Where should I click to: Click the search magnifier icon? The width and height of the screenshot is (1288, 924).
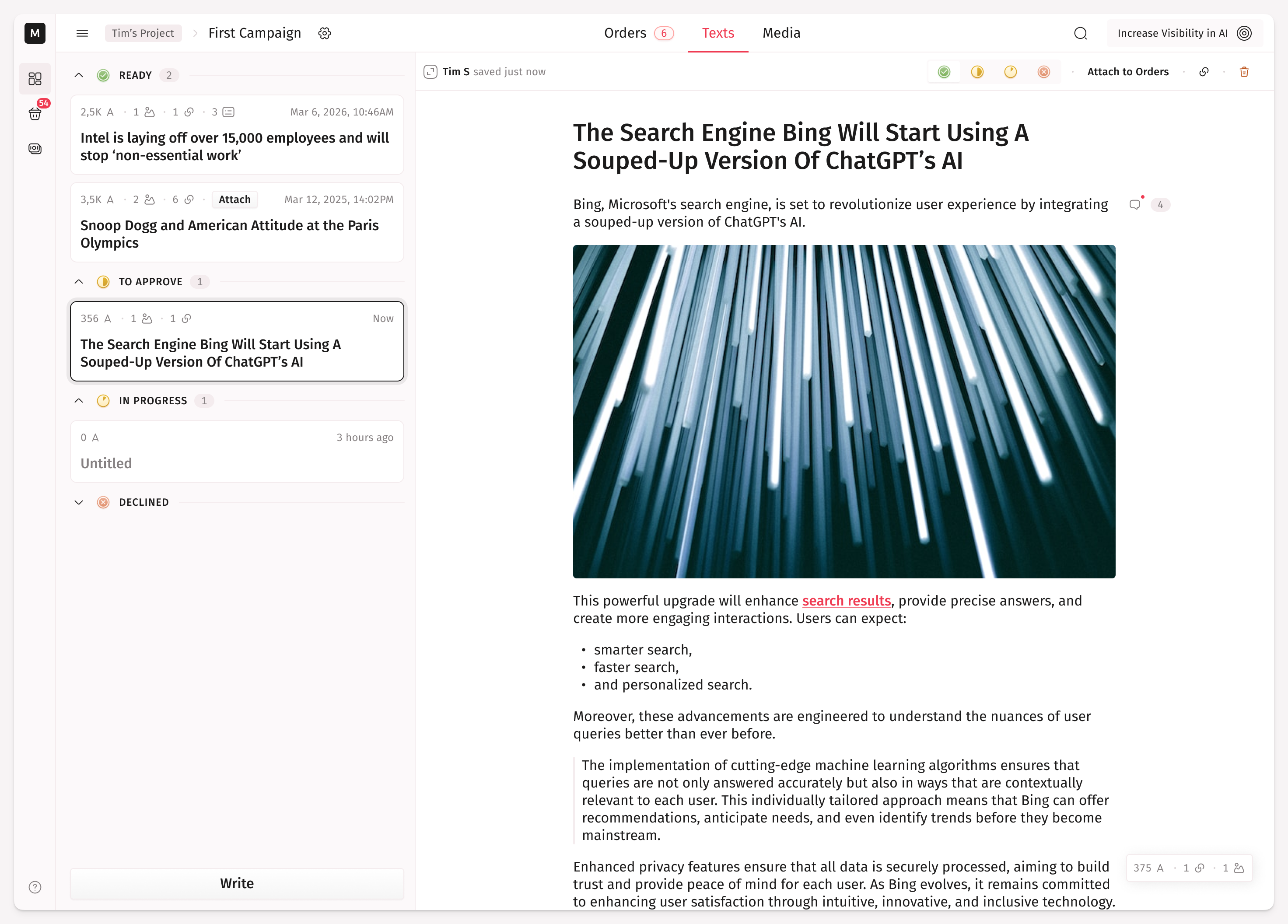pos(1080,33)
